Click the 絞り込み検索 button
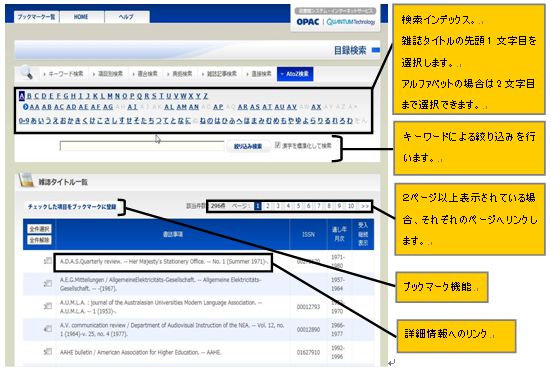Viewport: 551px width, 370px height. (248, 146)
